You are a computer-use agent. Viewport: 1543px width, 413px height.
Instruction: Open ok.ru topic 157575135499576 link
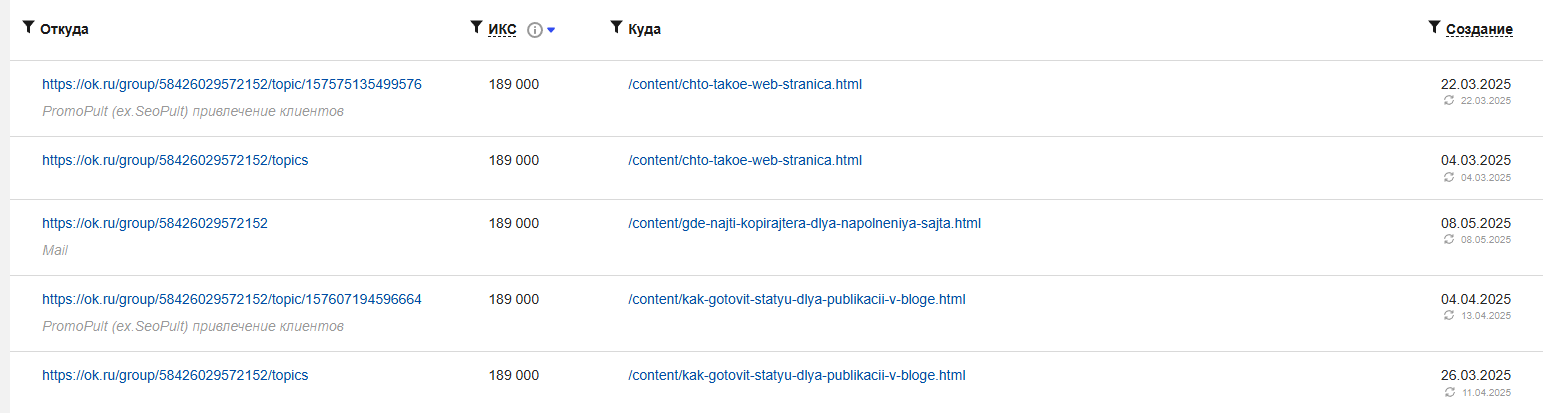coord(232,84)
